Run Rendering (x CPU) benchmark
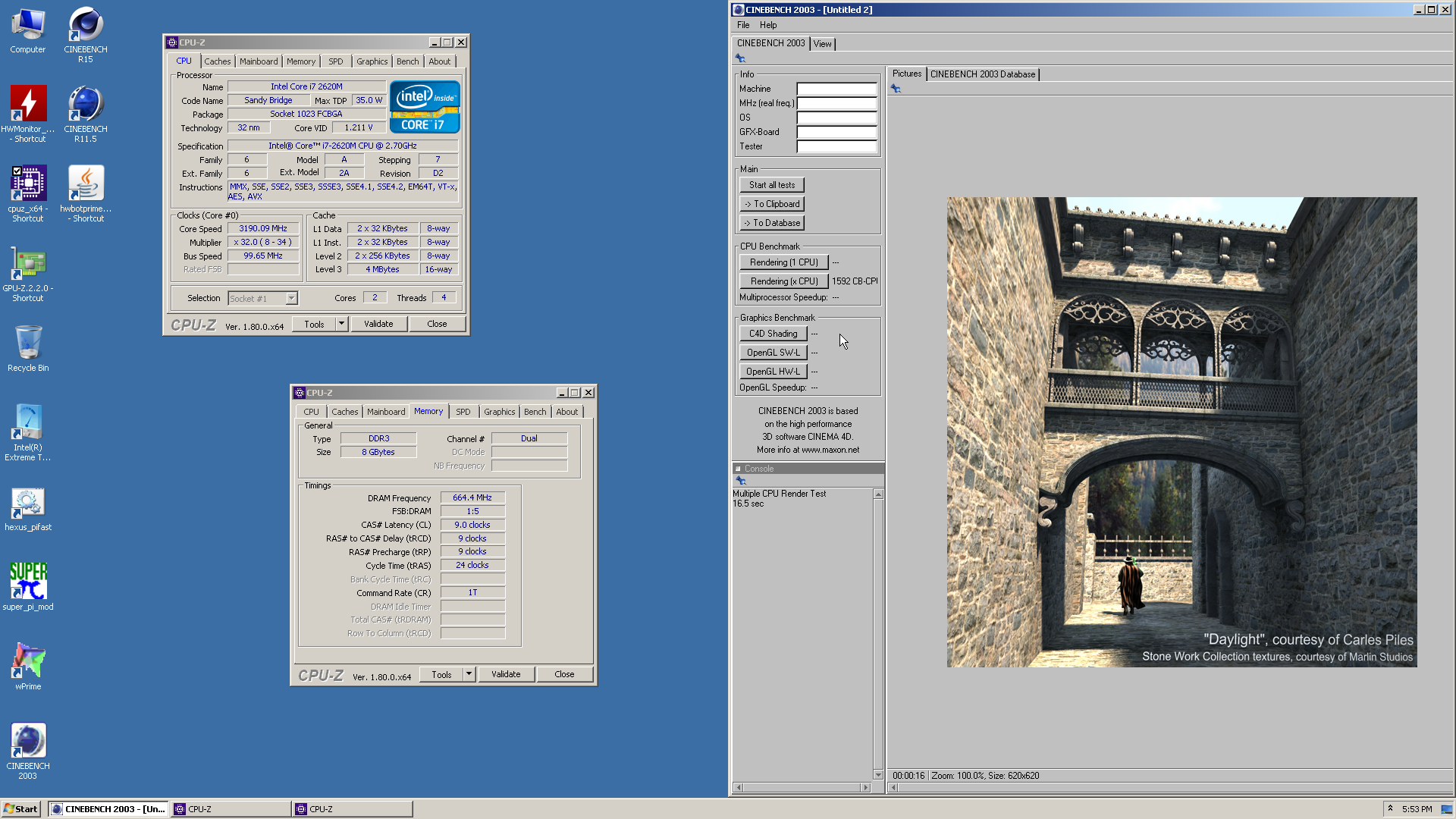Image resolution: width=1456 pixels, height=819 pixels. point(783,281)
